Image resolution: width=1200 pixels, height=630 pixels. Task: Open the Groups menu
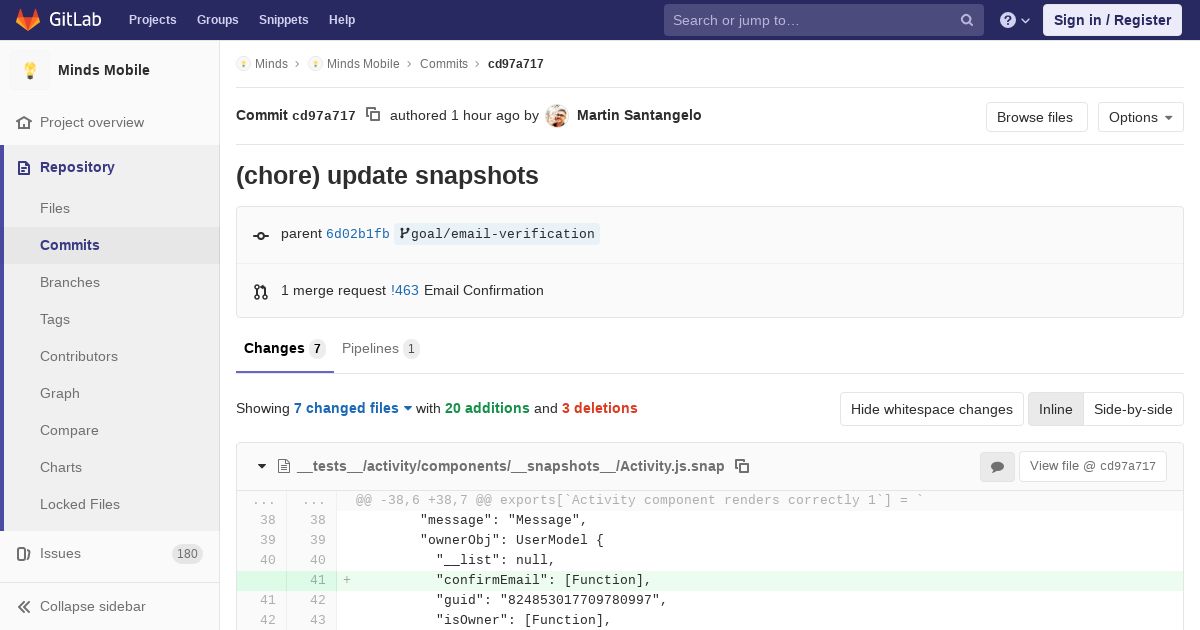tap(218, 20)
